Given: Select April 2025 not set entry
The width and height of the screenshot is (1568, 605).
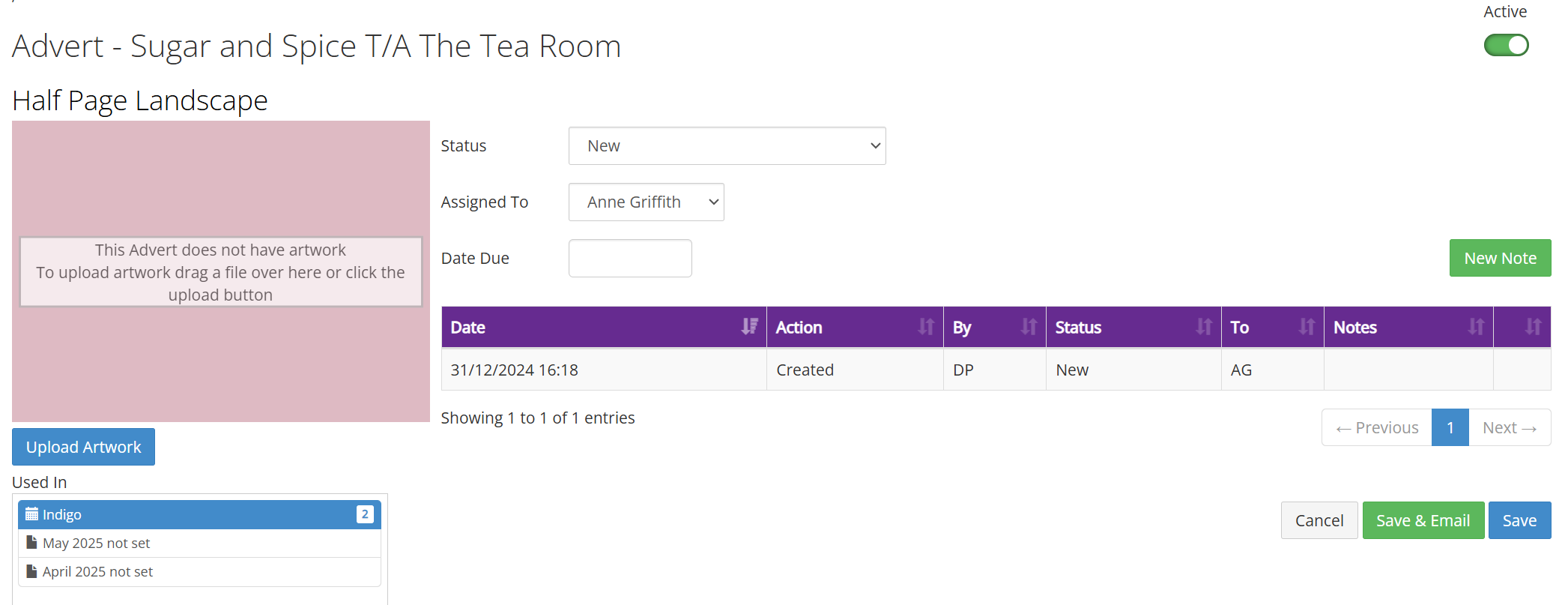Looking at the screenshot, I should [199, 571].
